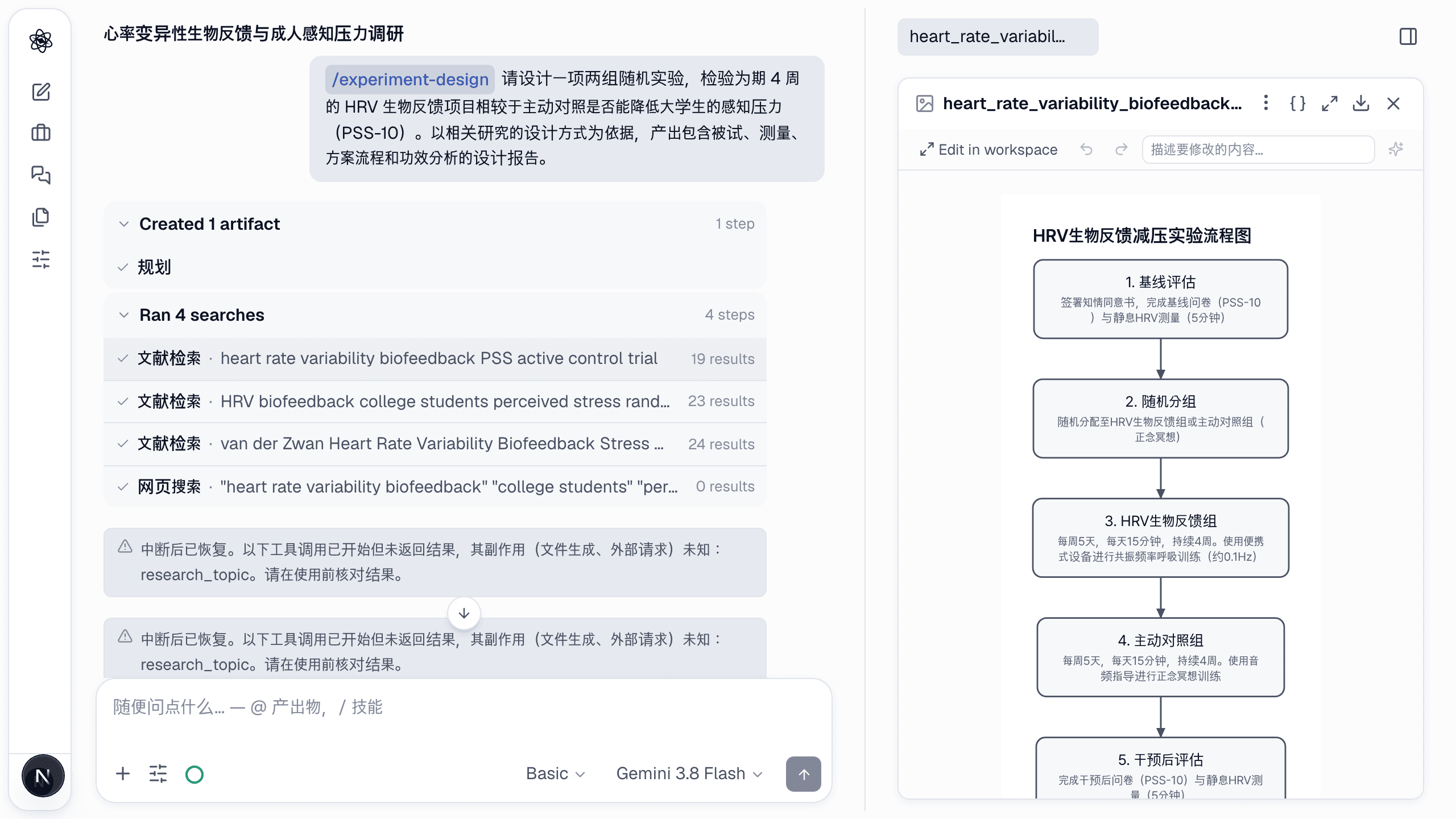Screen dimensions: 1456x819
Task: Undo the last artifact edit
Action: [1086, 150]
